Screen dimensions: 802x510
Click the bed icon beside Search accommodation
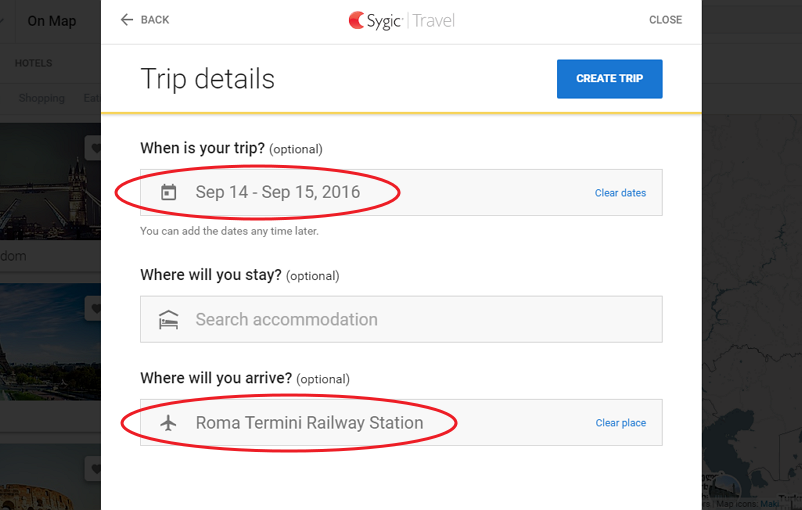click(168, 320)
